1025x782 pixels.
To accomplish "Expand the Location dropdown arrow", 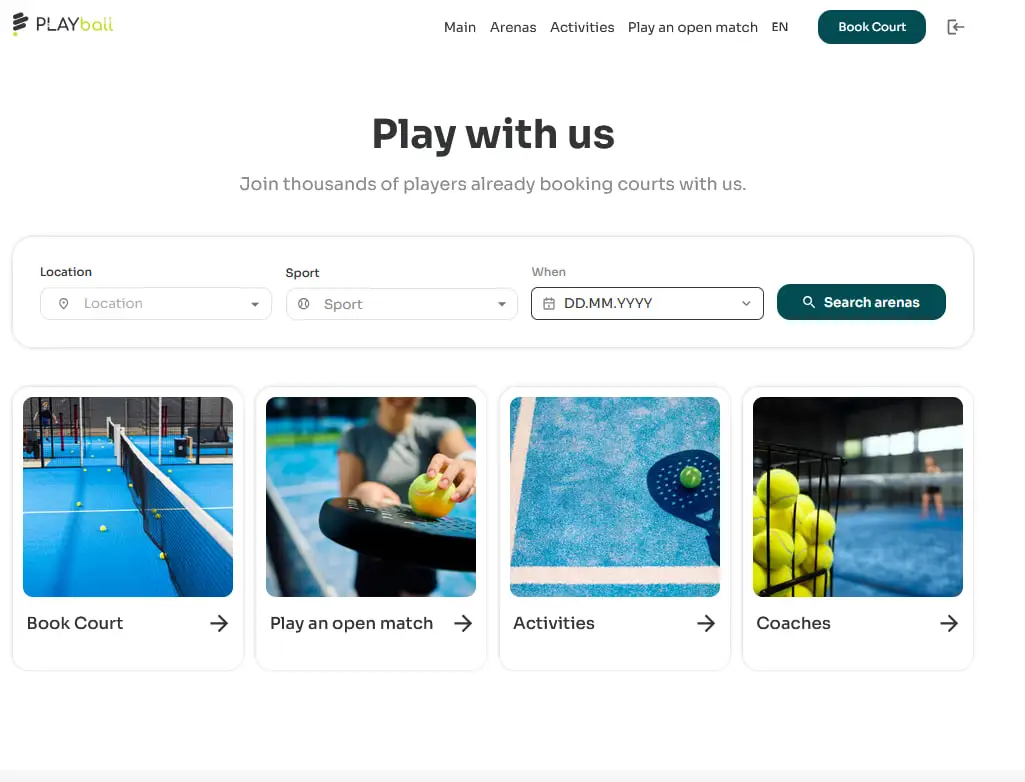I will 255,304.
